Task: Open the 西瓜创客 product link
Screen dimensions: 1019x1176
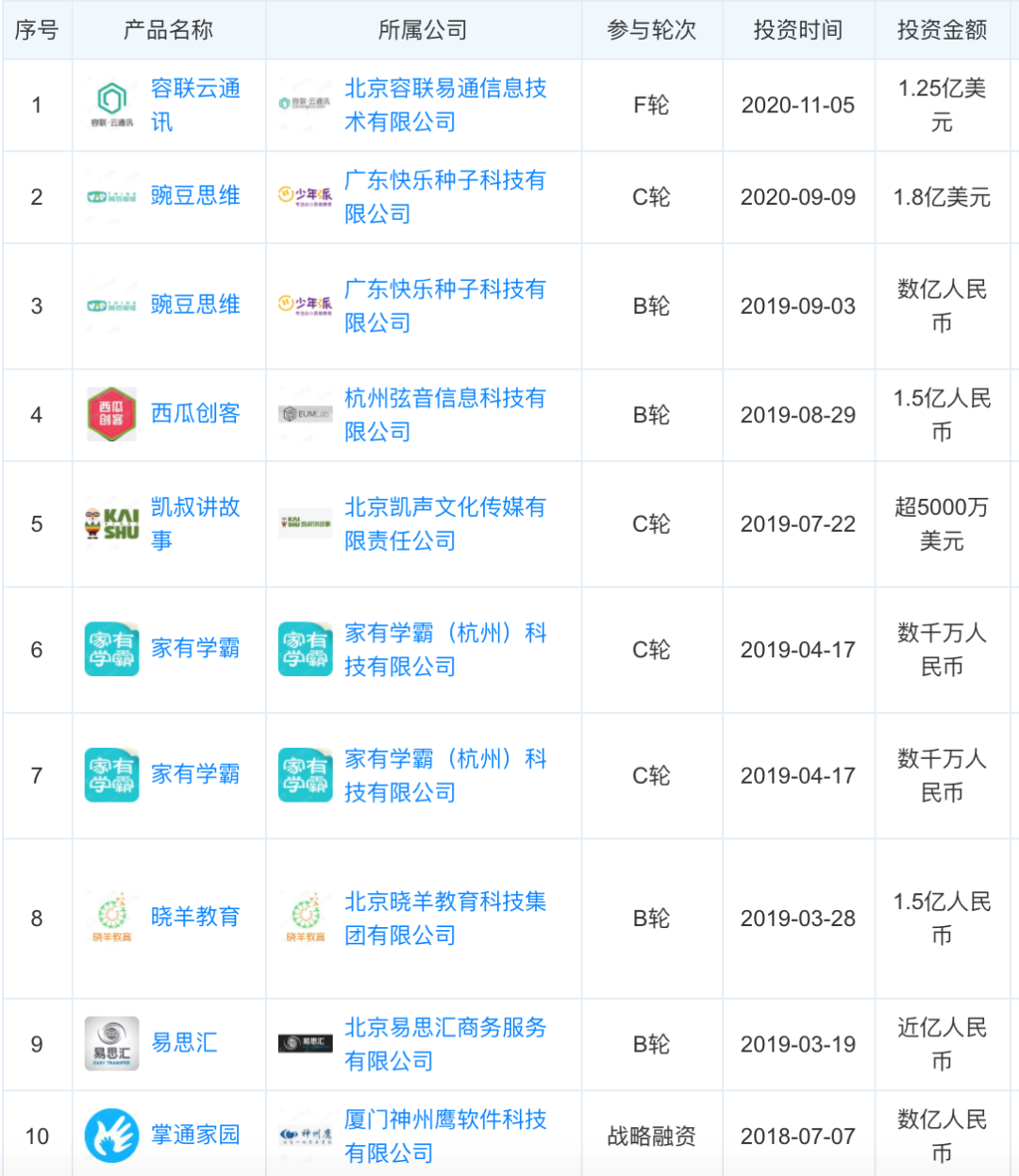Action: tap(195, 414)
